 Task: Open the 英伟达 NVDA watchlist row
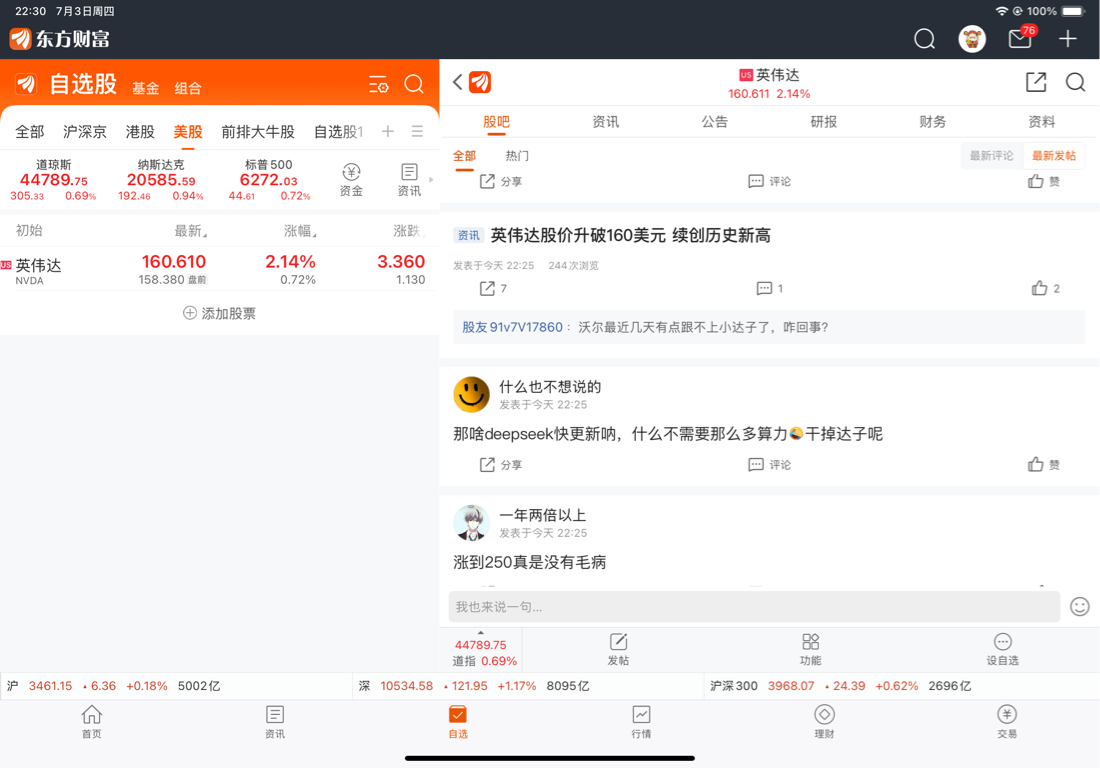[220, 269]
